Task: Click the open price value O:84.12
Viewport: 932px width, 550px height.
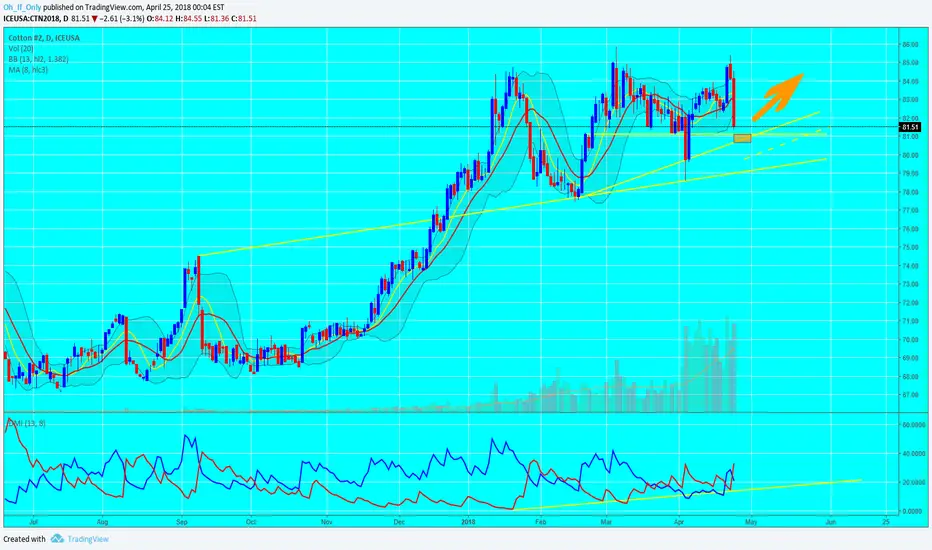Action: coord(160,18)
